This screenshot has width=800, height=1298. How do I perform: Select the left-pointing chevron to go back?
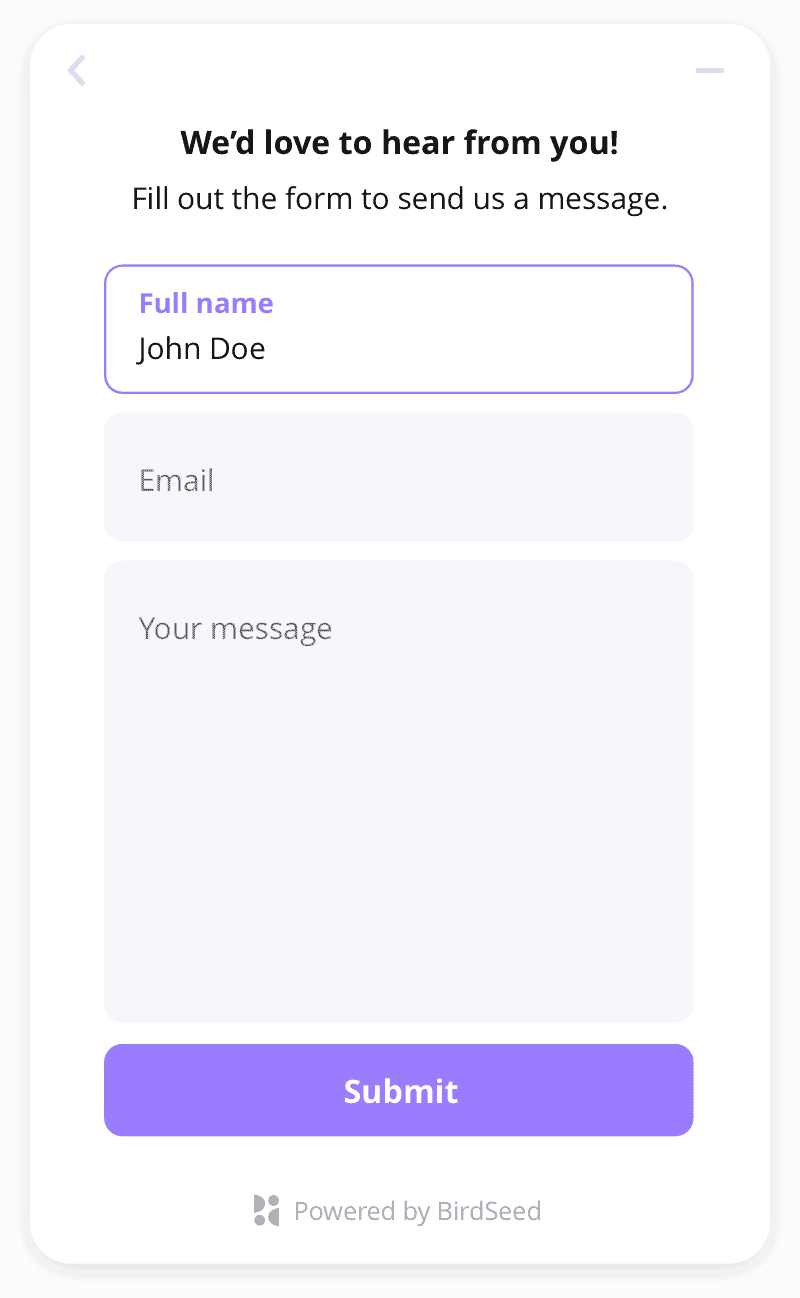click(75, 70)
